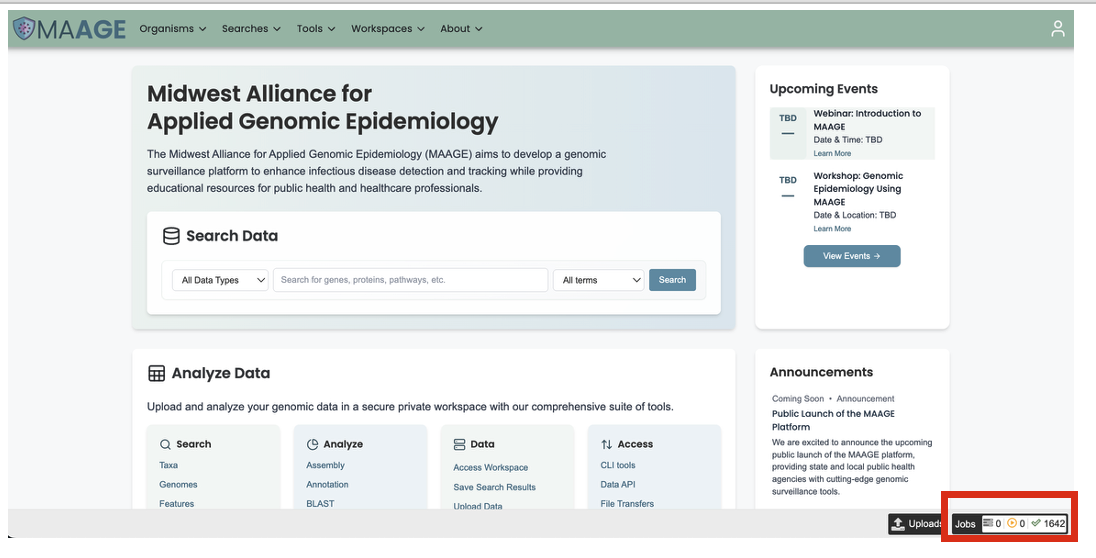Image resolution: width=1096 pixels, height=558 pixels.
Task: Open the Data API link
Action: (618, 485)
